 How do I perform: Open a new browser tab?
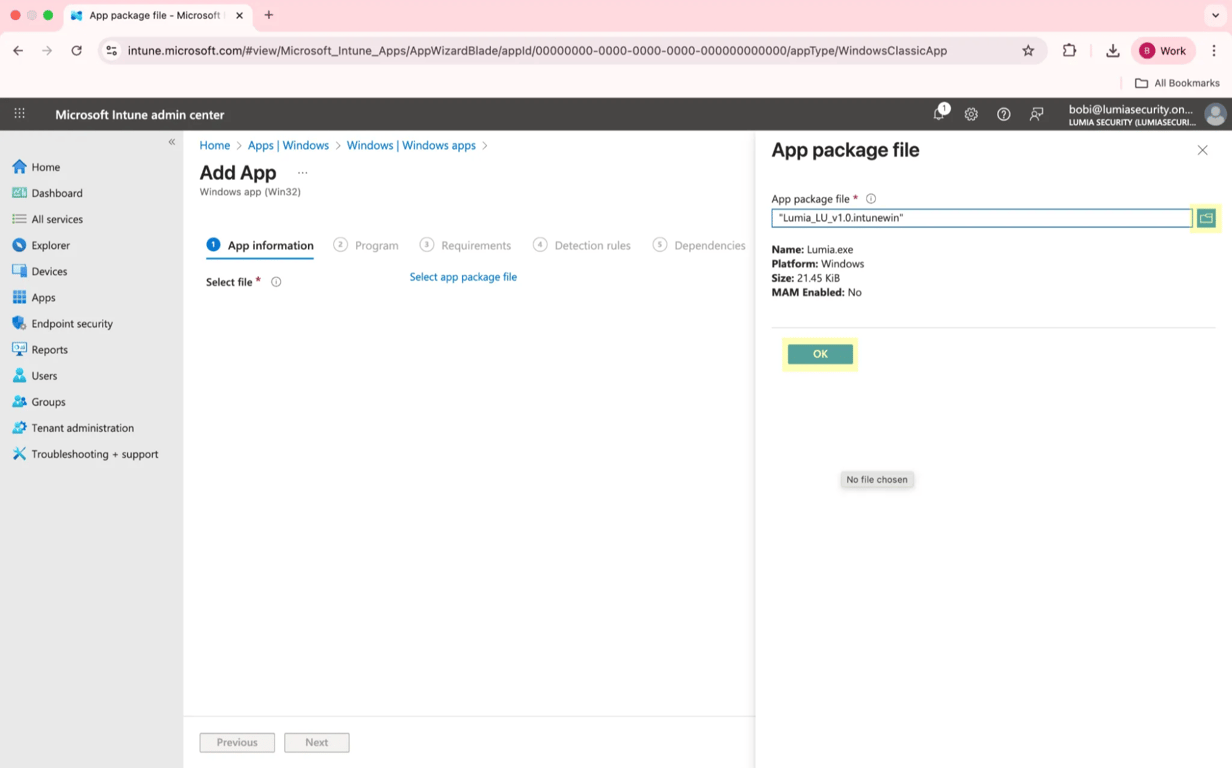pos(268,15)
